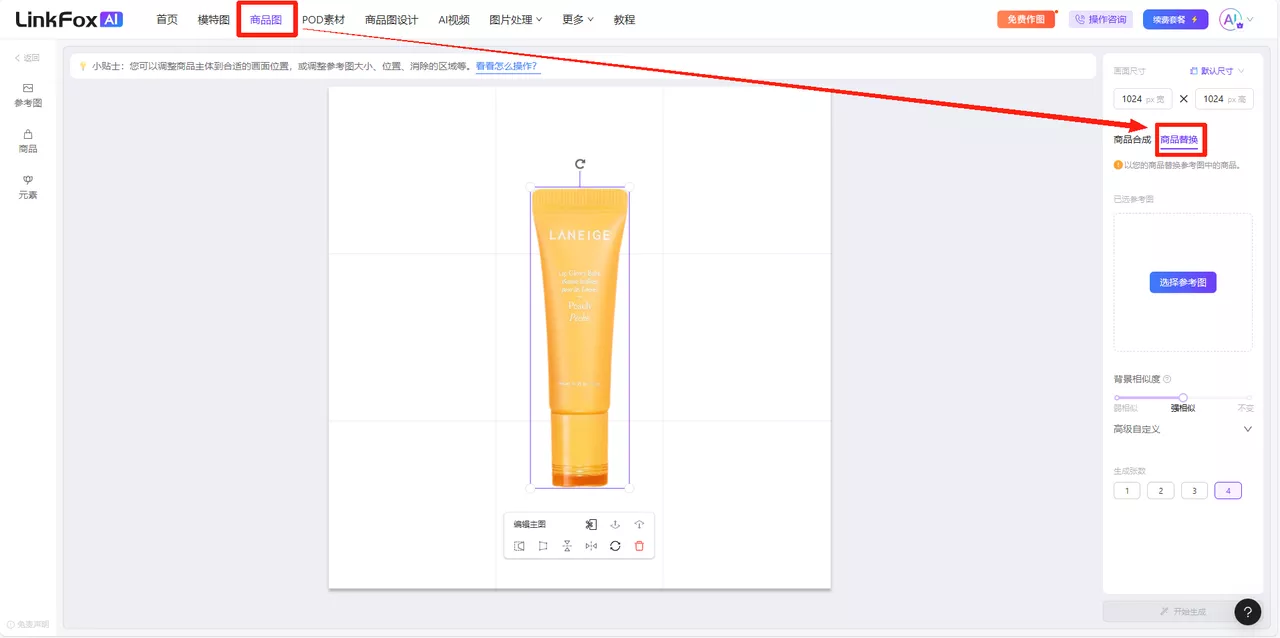Click the orange 免费作图 button
The height and width of the screenshot is (638, 1280).
(x=1026, y=20)
